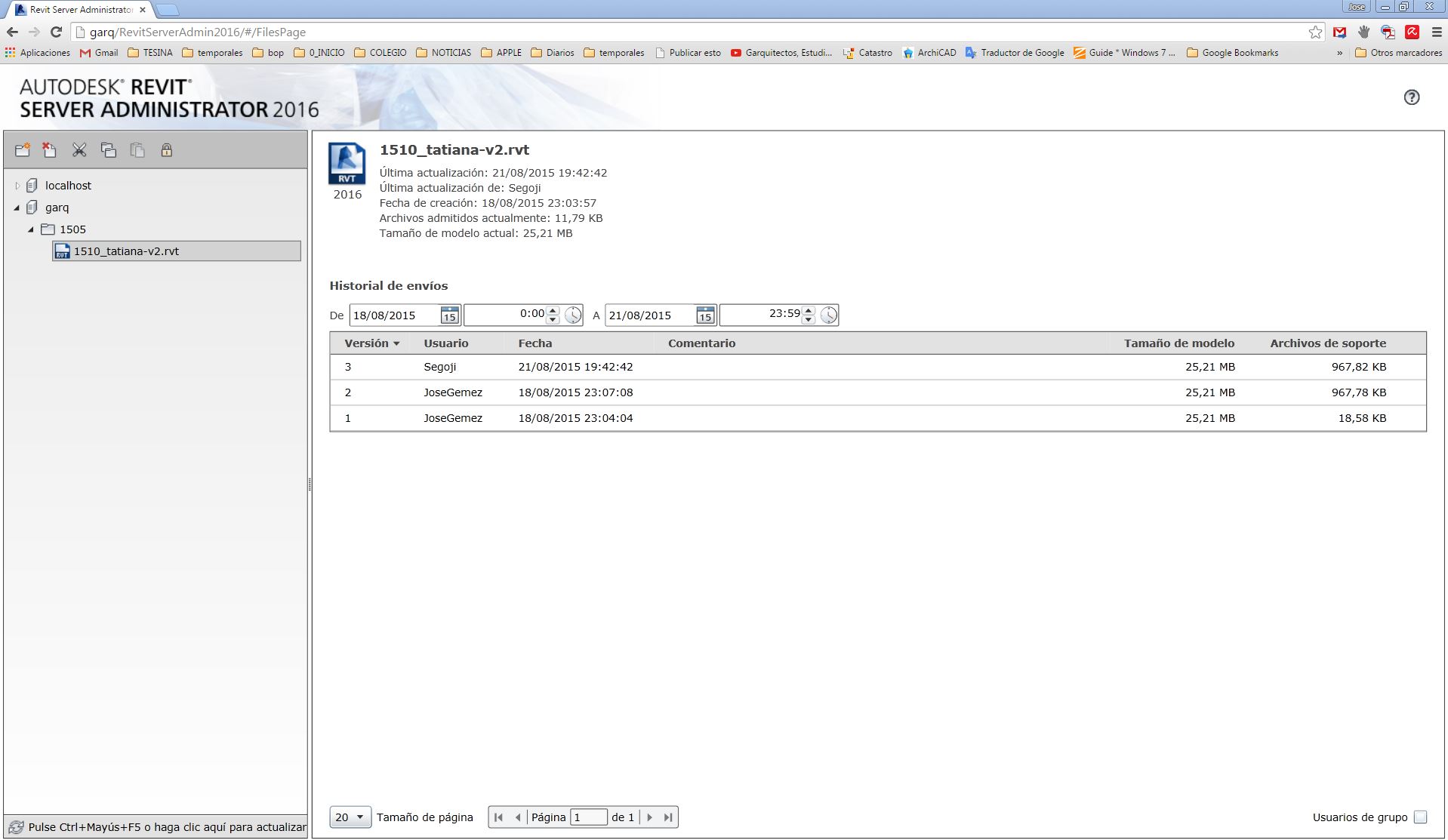
Task: Click the Usuario column header
Action: tap(445, 343)
